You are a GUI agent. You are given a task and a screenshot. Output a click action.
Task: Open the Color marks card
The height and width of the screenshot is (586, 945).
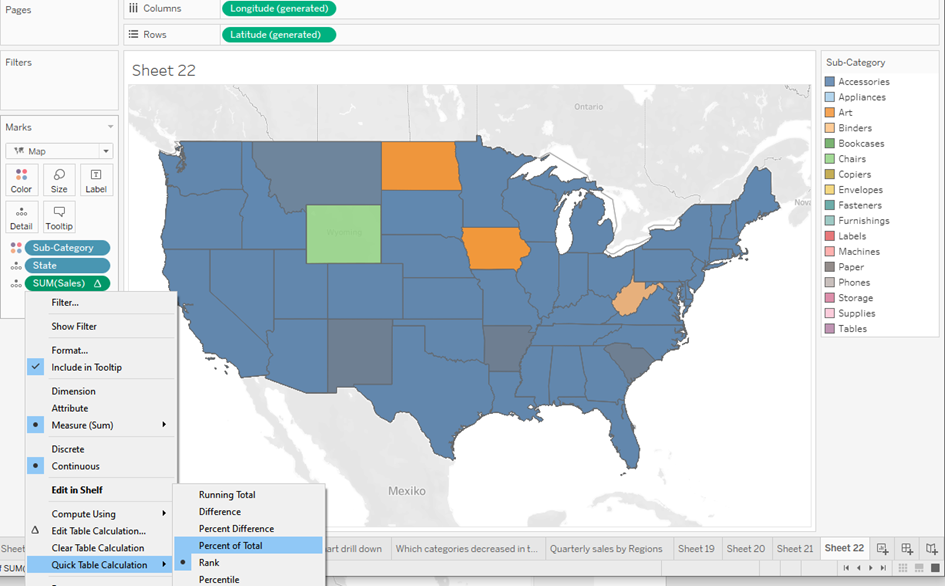pos(21,180)
